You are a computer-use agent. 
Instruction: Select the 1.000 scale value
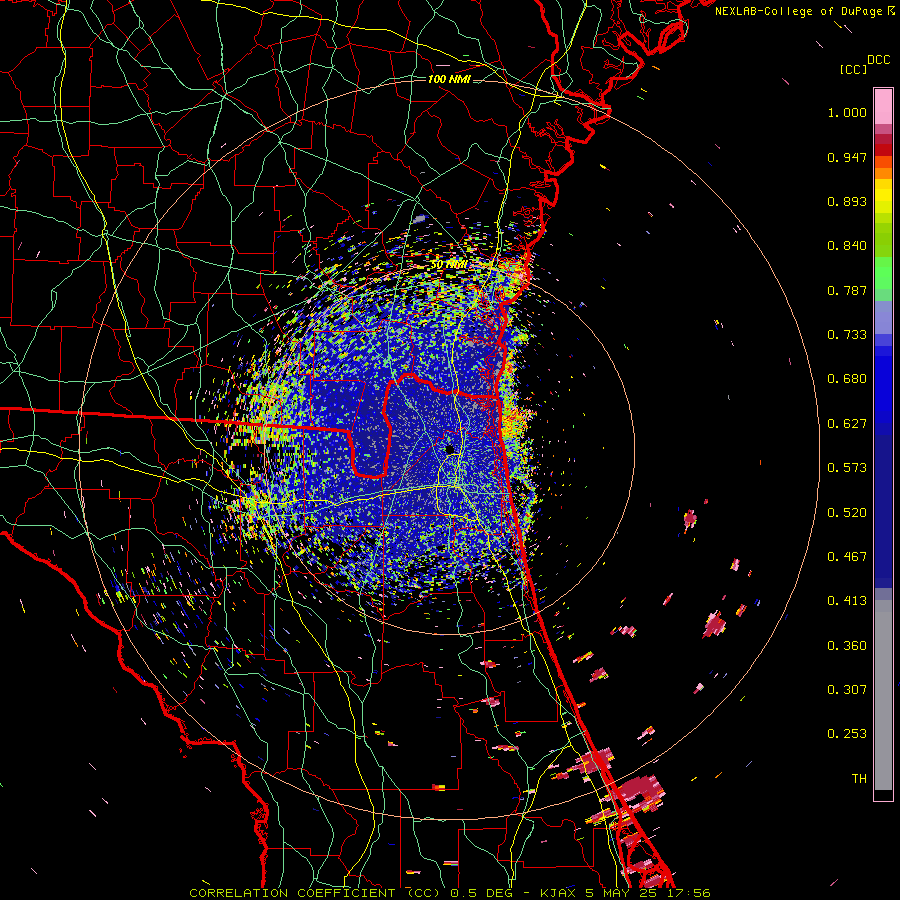coord(847,112)
